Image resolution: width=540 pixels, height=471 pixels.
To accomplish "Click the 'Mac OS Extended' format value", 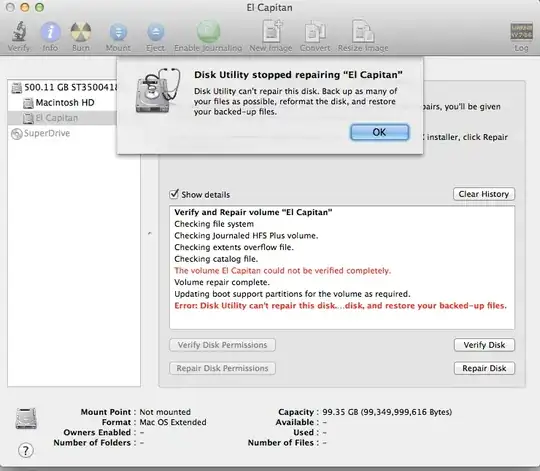I will coord(173,422).
